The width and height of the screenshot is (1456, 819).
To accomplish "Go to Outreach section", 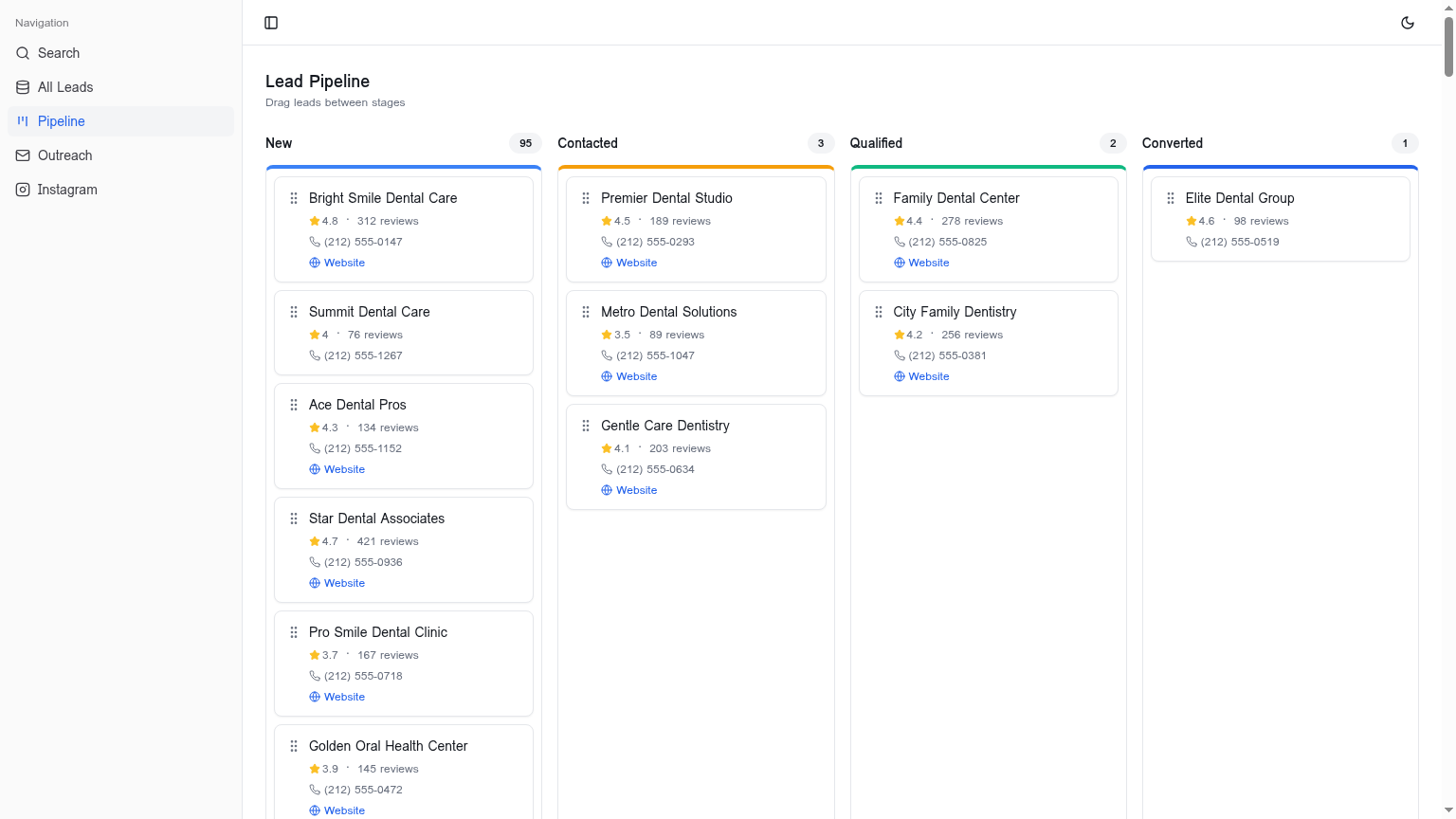I will (x=120, y=155).
